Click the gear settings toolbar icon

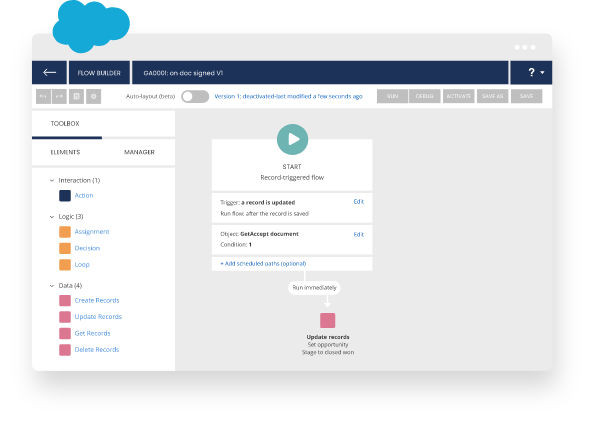93,96
